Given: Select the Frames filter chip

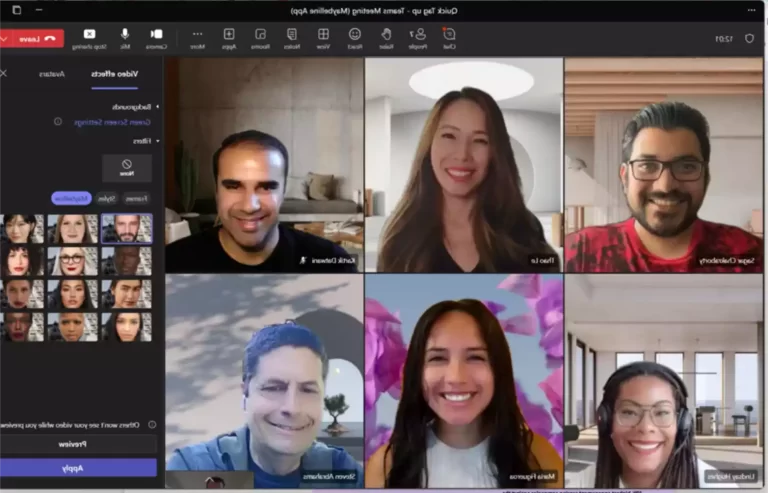Looking at the screenshot, I should point(136,198).
